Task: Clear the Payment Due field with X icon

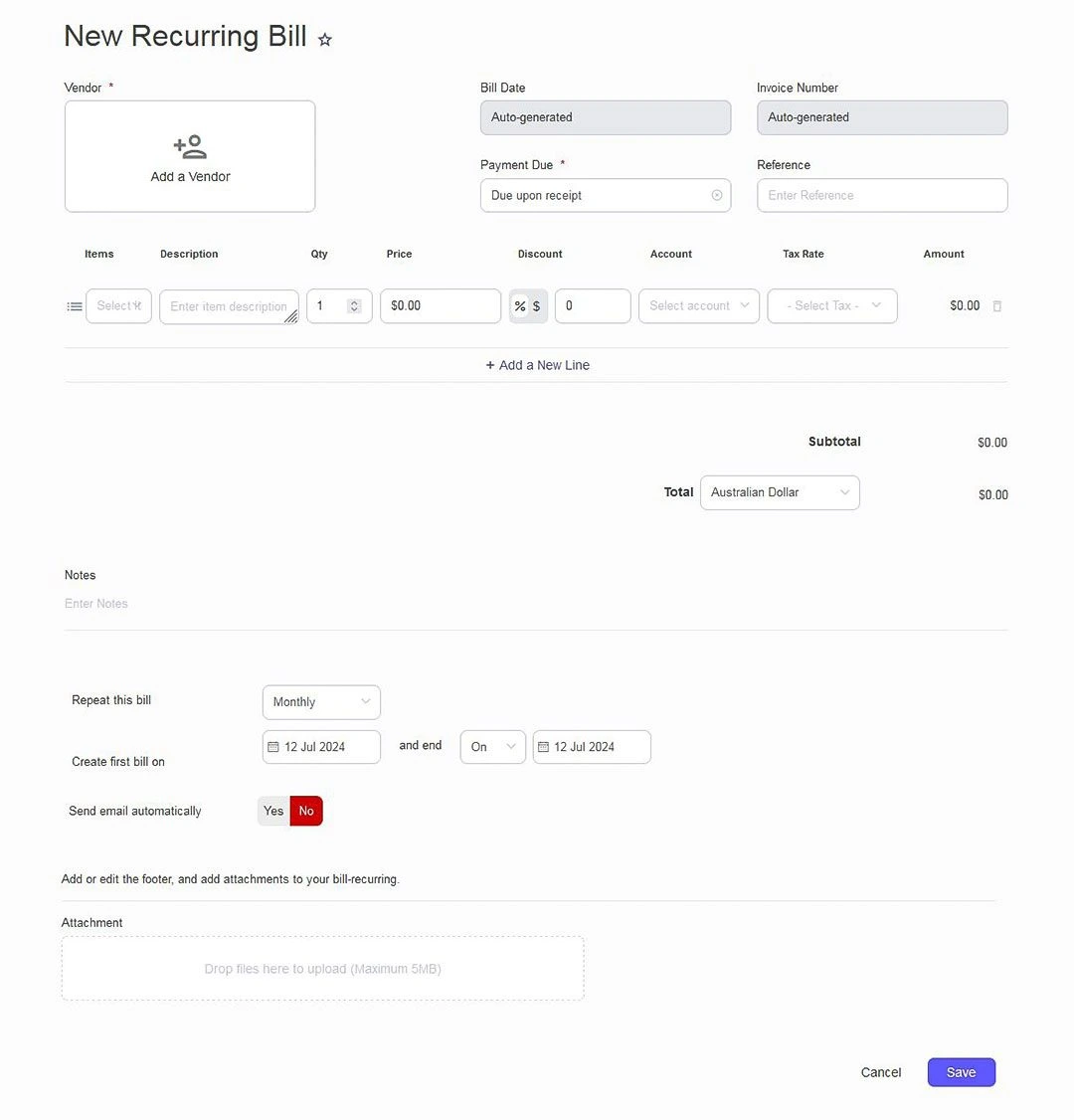Action: [x=717, y=195]
